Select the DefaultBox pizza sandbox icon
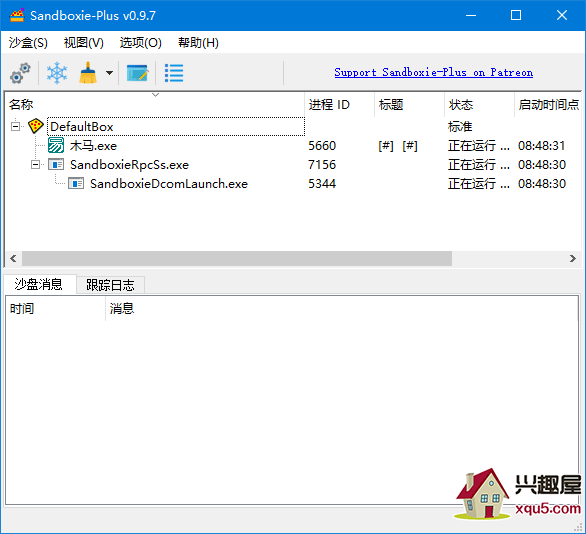Image resolution: width=586 pixels, height=534 pixels. pyautogui.click(x=36, y=126)
